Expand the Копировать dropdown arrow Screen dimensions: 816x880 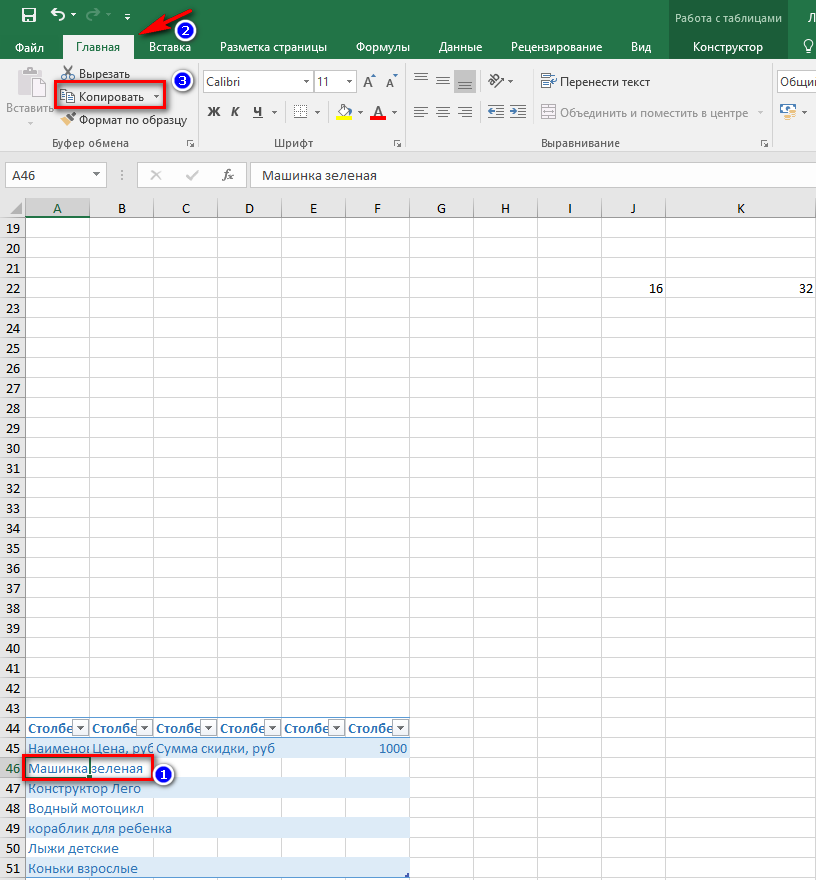coord(157,97)
